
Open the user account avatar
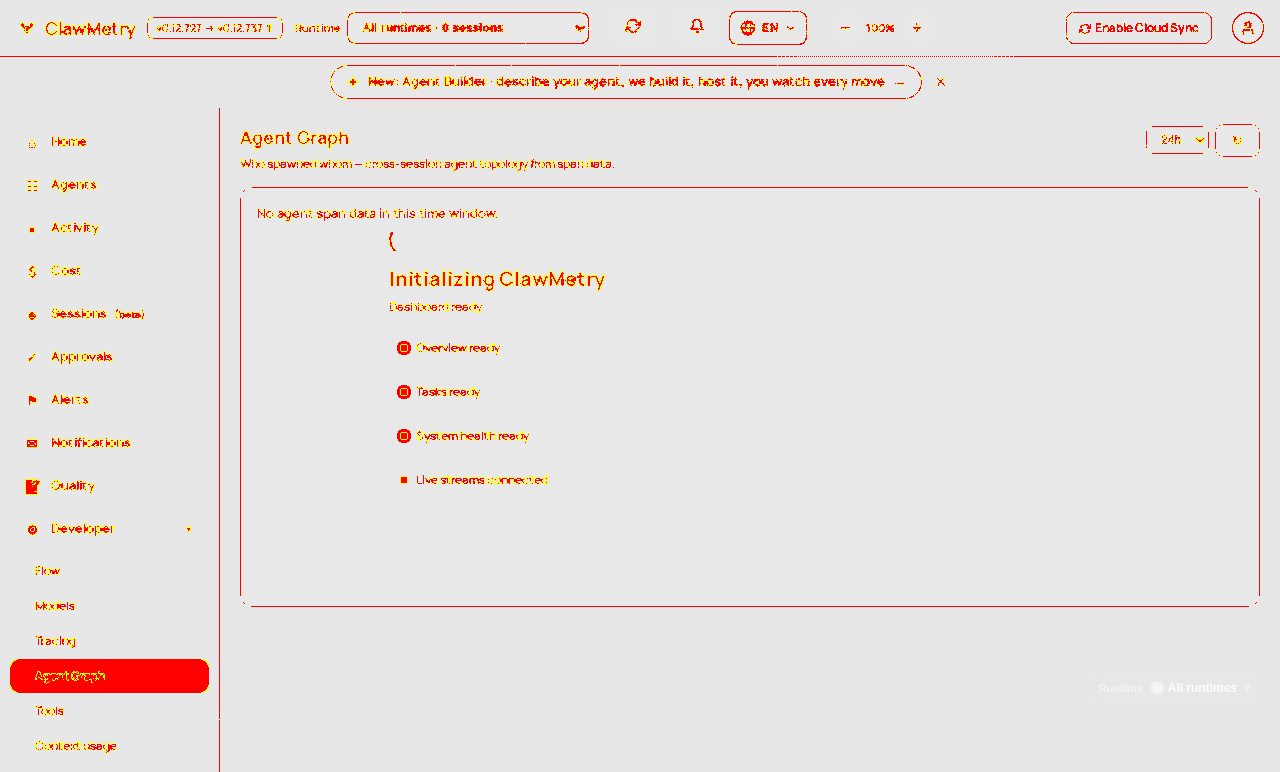tap(1247, 28)
